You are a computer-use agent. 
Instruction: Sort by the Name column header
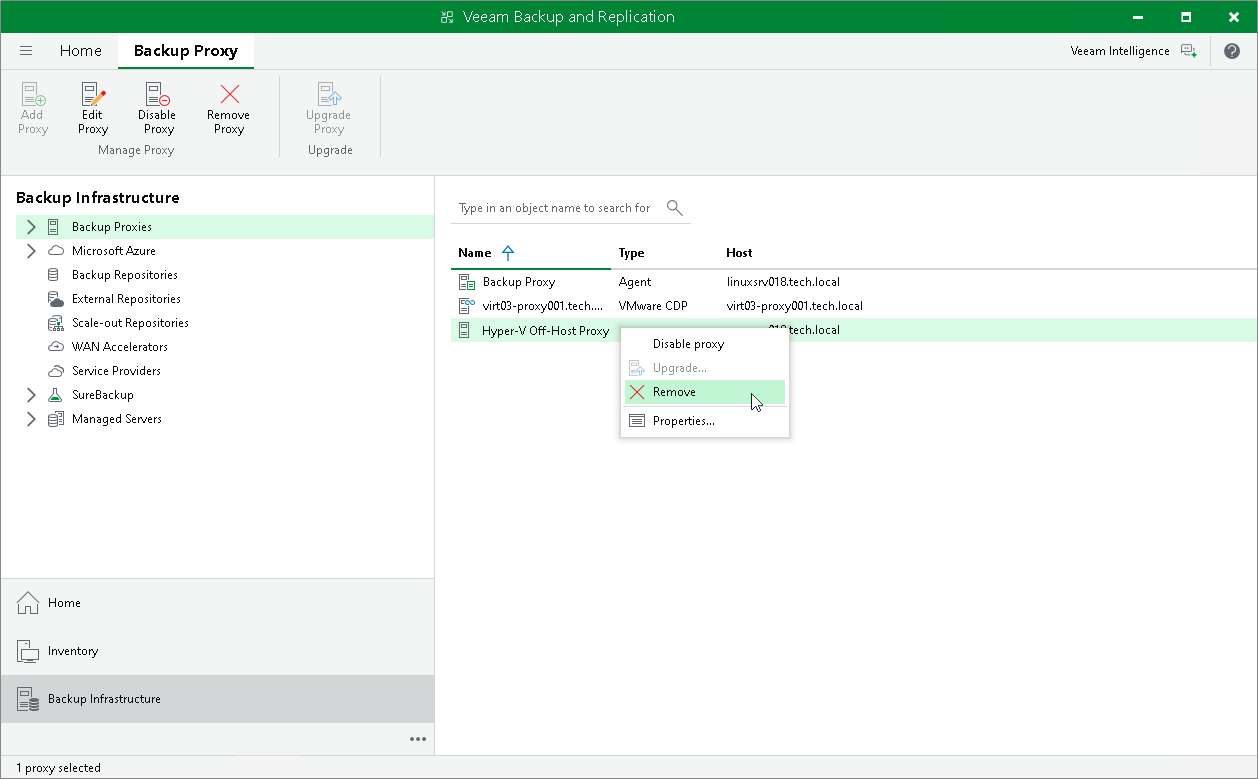(x=475, y=253)
